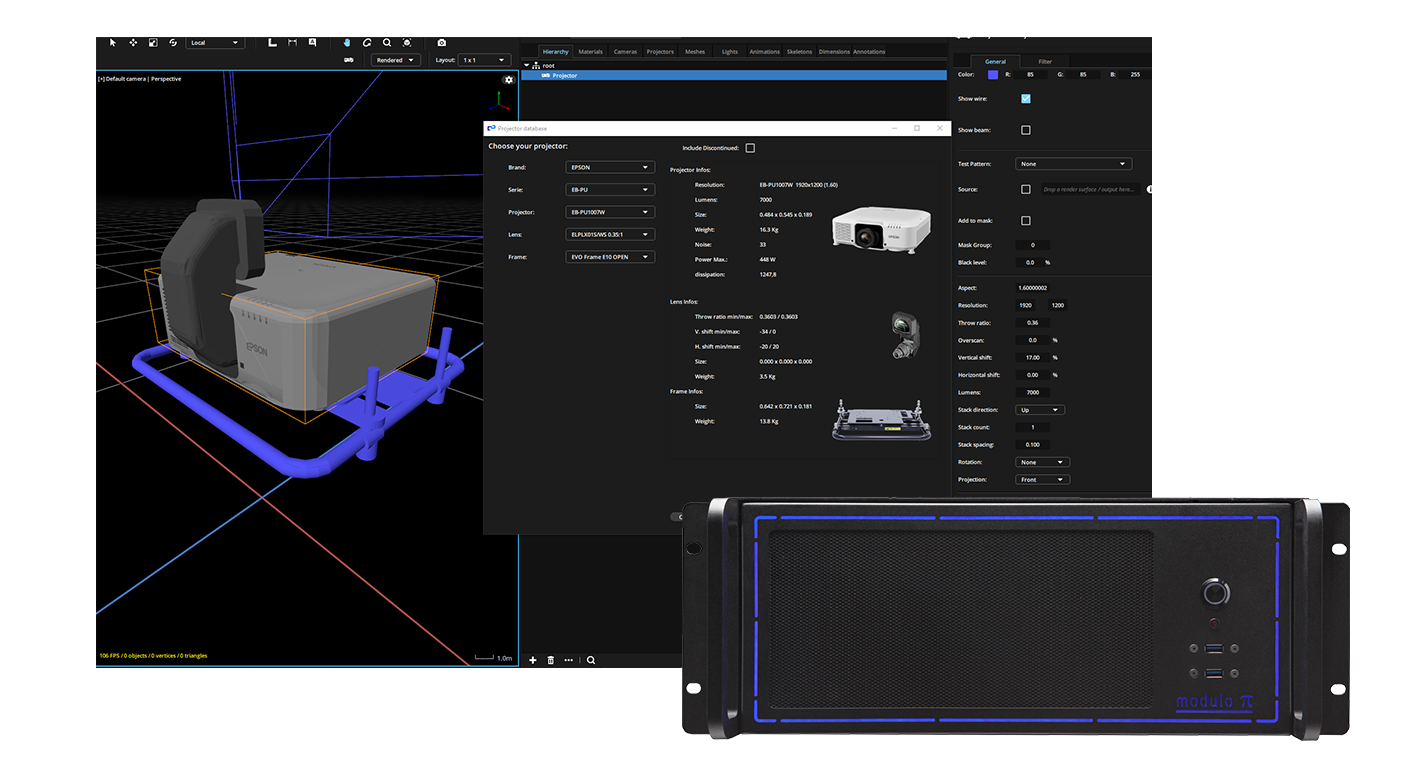Select the Projector row in hierarchy
This screenshot has height=769, width=1403.
(x=733, y=75)
